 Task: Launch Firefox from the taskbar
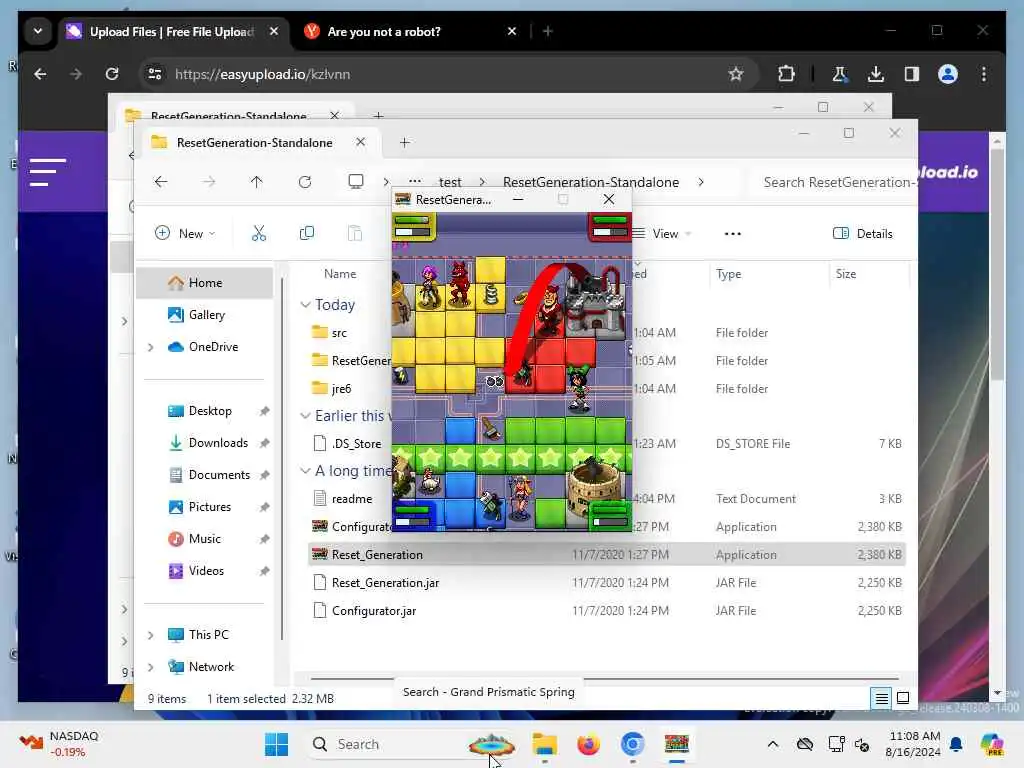[588, 744]
